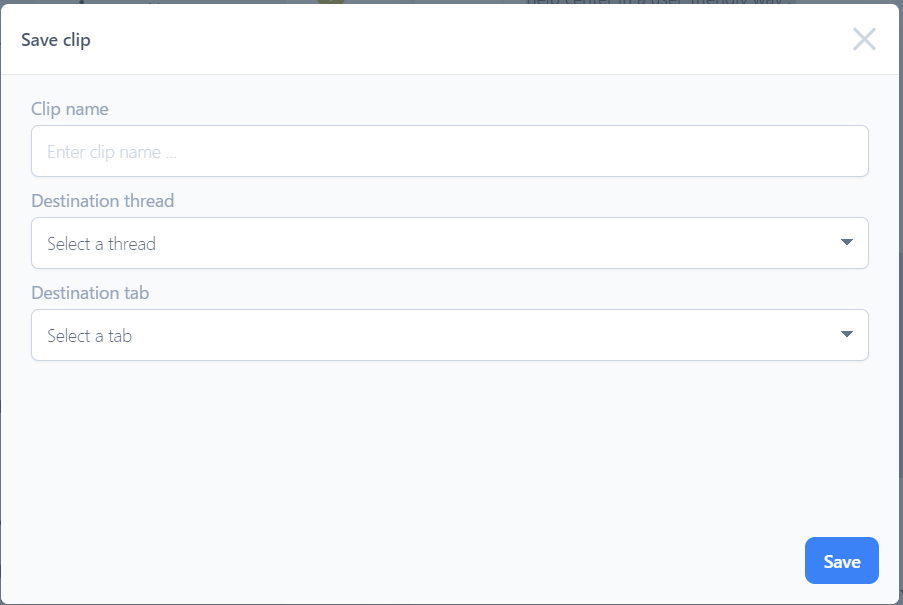Open the Destination thread dropdown
The height and width of the screenshot is (605, 903).
coord(450,243)
